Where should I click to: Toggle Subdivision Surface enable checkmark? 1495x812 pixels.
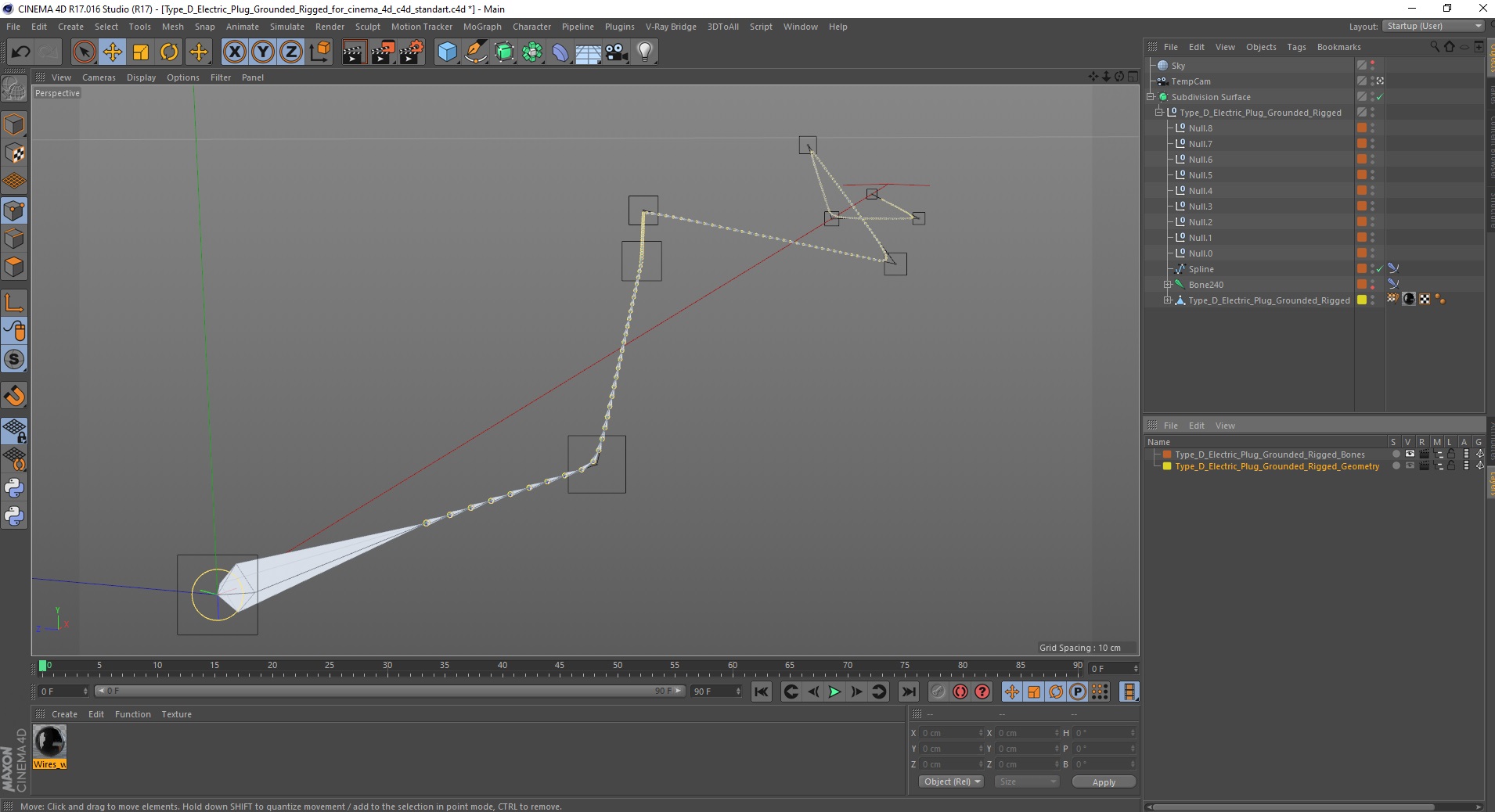coord(1380,97)
